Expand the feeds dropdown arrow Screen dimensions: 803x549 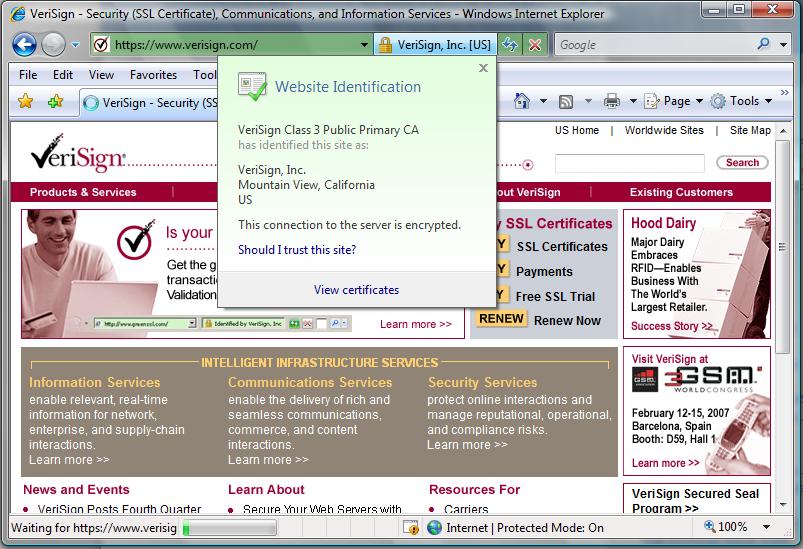588,101
